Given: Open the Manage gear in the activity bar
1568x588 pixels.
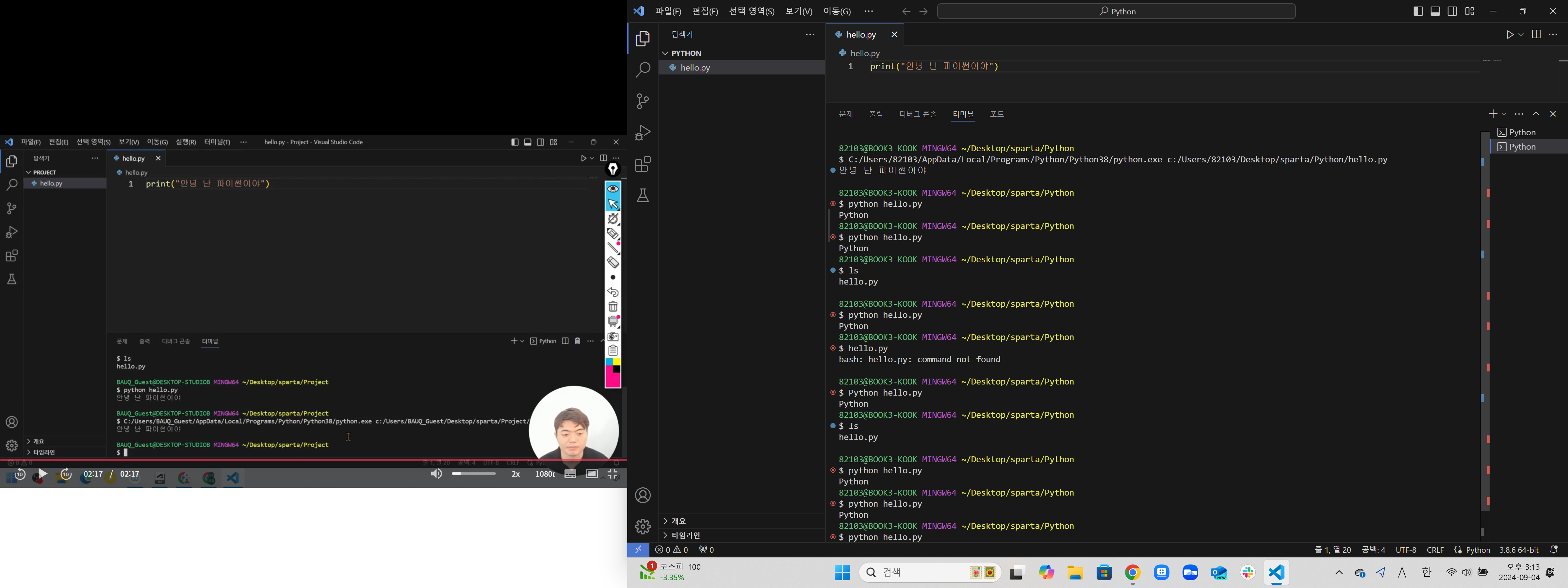Looking at the screenshot, I should [643, 527].
